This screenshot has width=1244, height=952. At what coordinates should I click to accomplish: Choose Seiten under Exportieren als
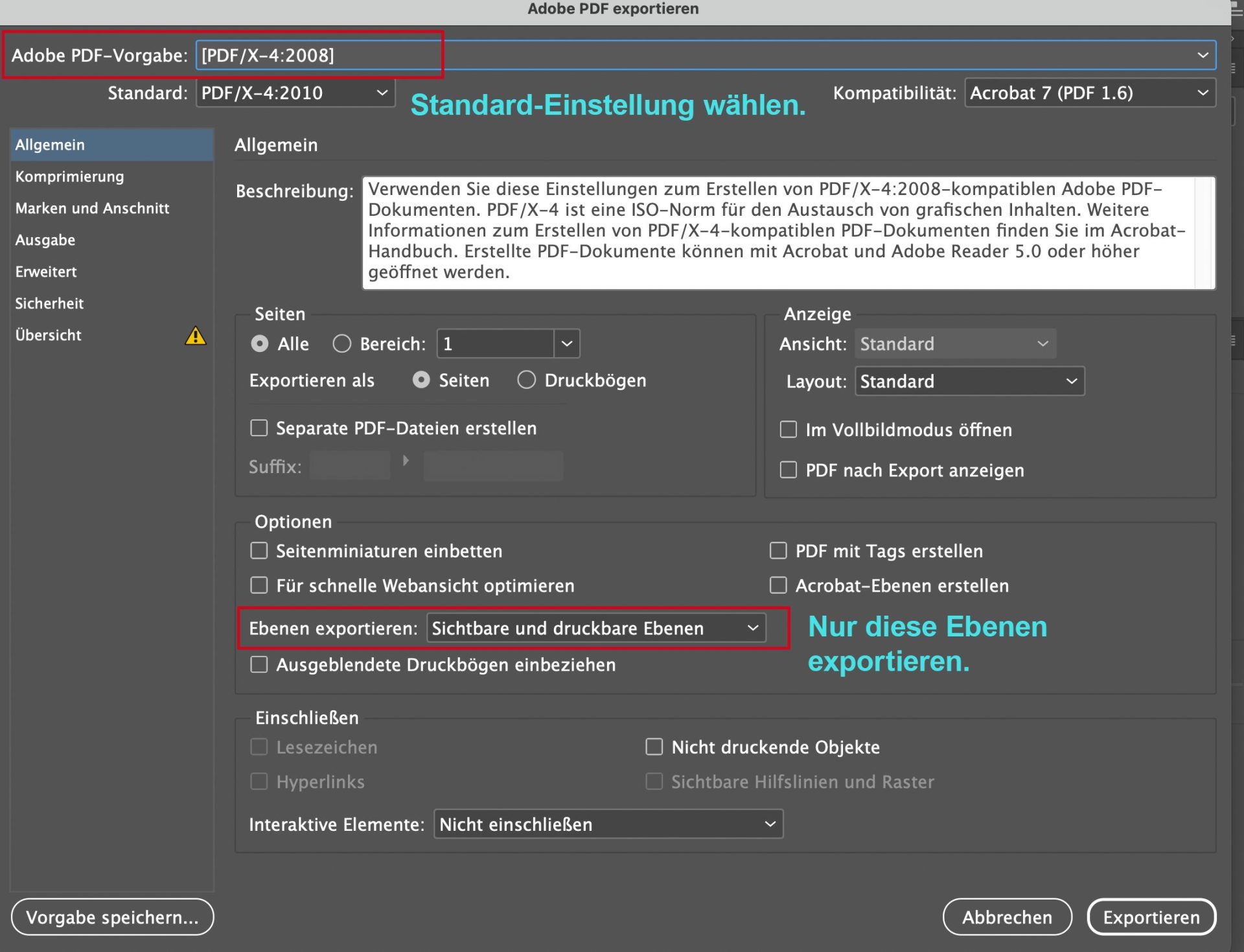pyautogui.click(x=421, y=380)
